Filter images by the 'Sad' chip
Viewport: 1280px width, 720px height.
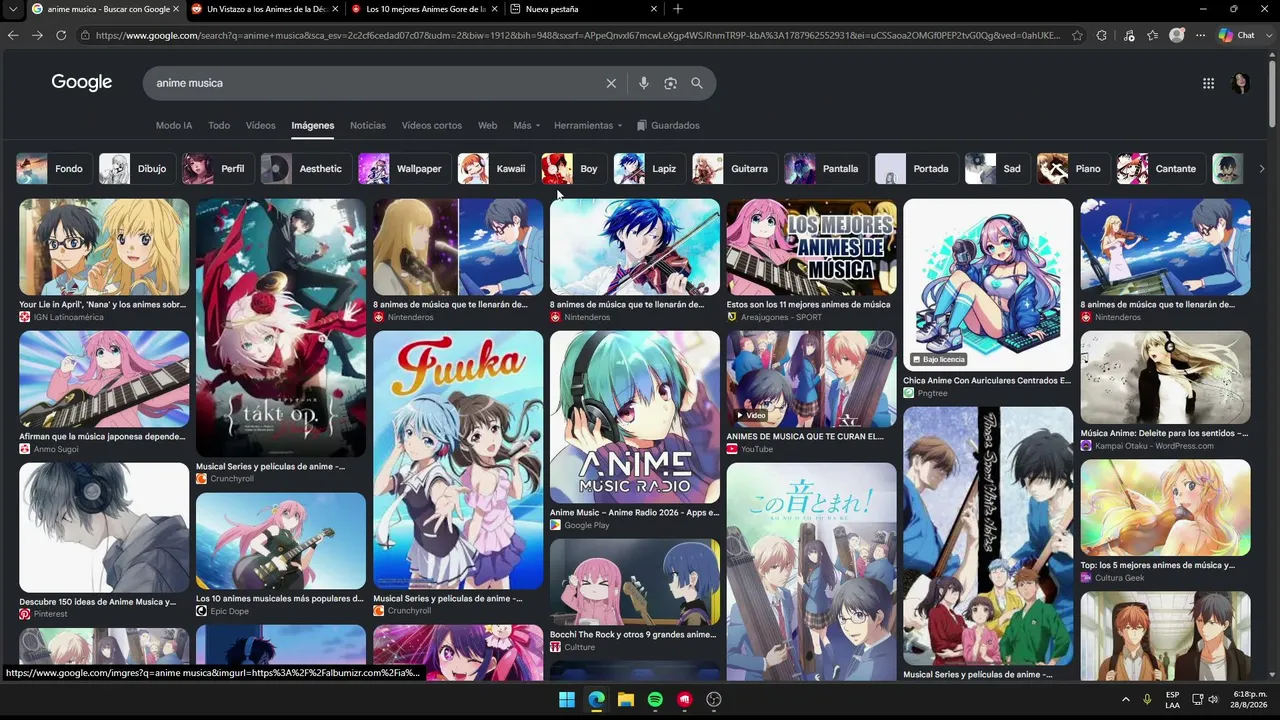pyautogui.click(x=997, y=169)
